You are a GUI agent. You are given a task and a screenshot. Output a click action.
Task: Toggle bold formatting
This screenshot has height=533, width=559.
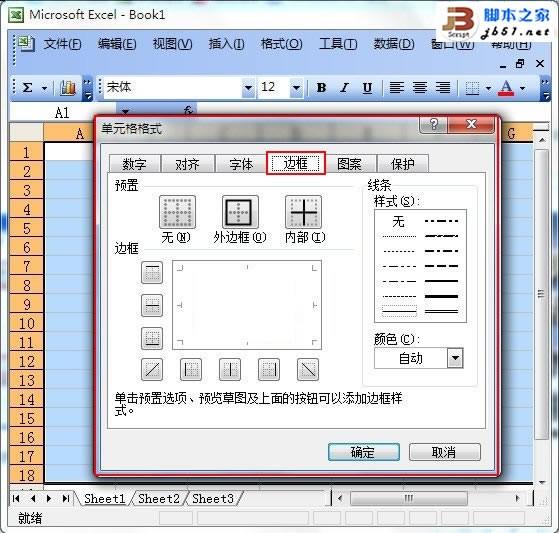321,87
